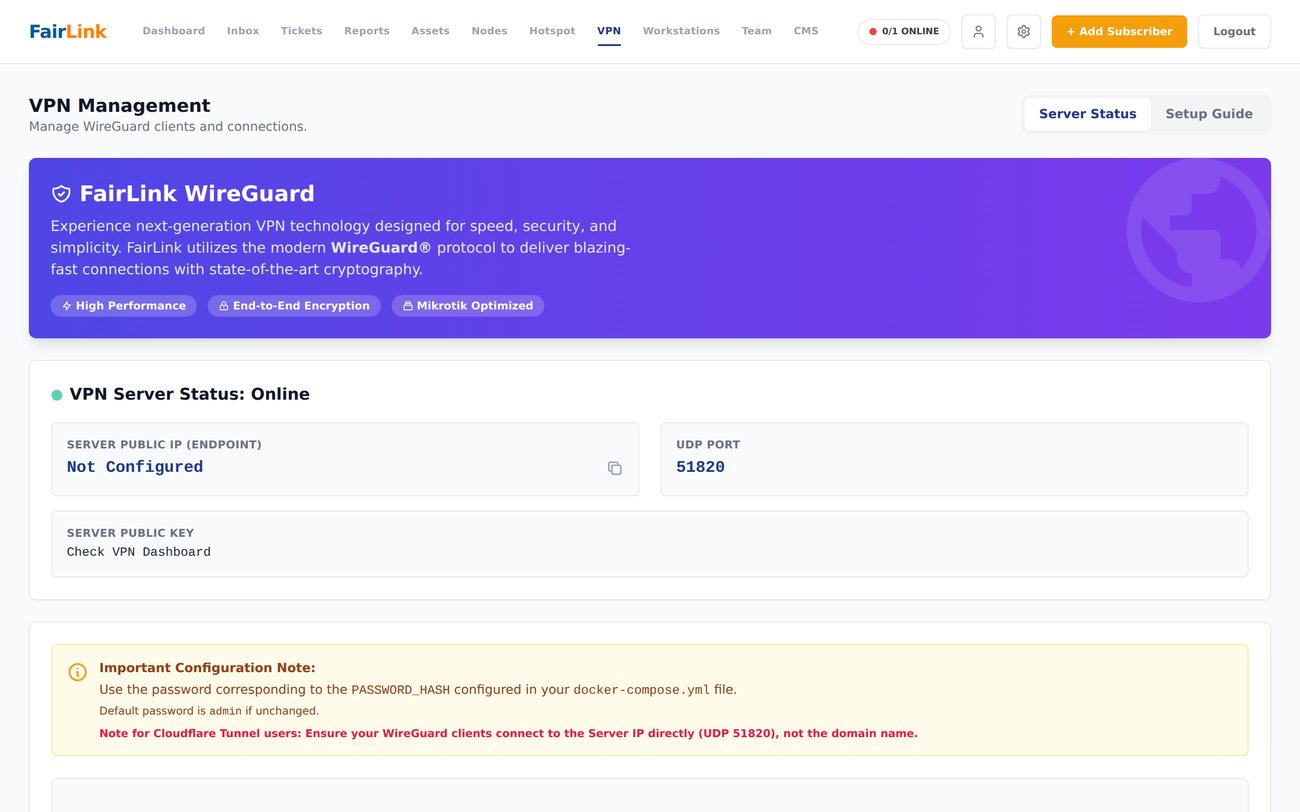
Task: Select the VPN nav item
Action: pos(609,31)
